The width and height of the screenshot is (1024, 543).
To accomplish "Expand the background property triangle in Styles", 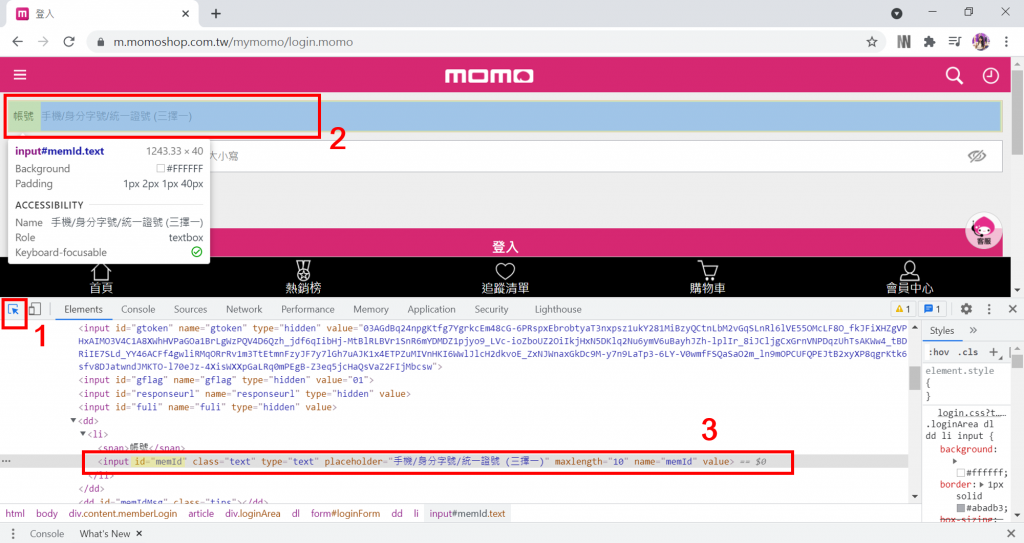I will coord(955,461).
